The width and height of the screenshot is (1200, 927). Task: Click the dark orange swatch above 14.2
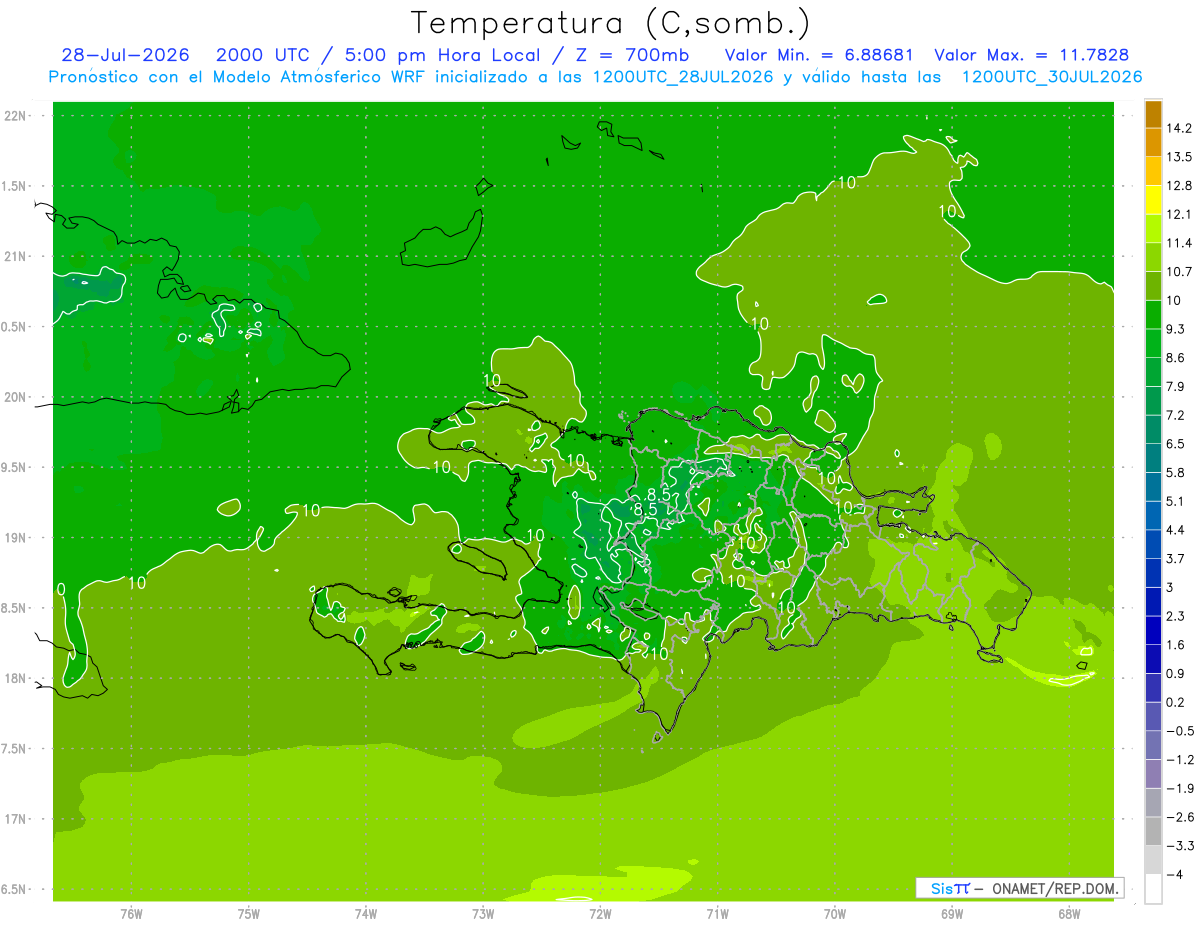(1154, 114)
